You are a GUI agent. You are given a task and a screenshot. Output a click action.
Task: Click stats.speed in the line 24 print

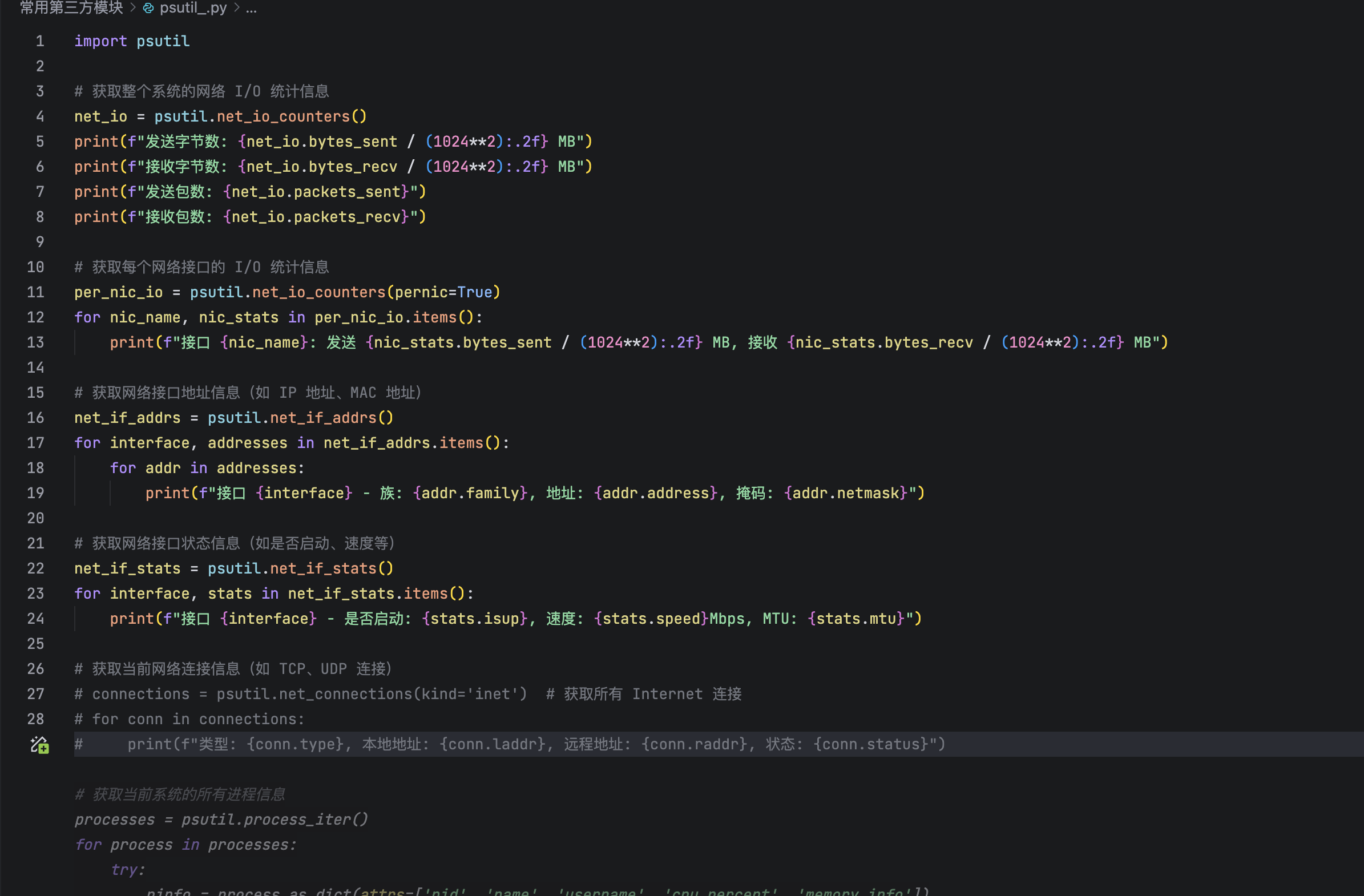click(651, 619)
